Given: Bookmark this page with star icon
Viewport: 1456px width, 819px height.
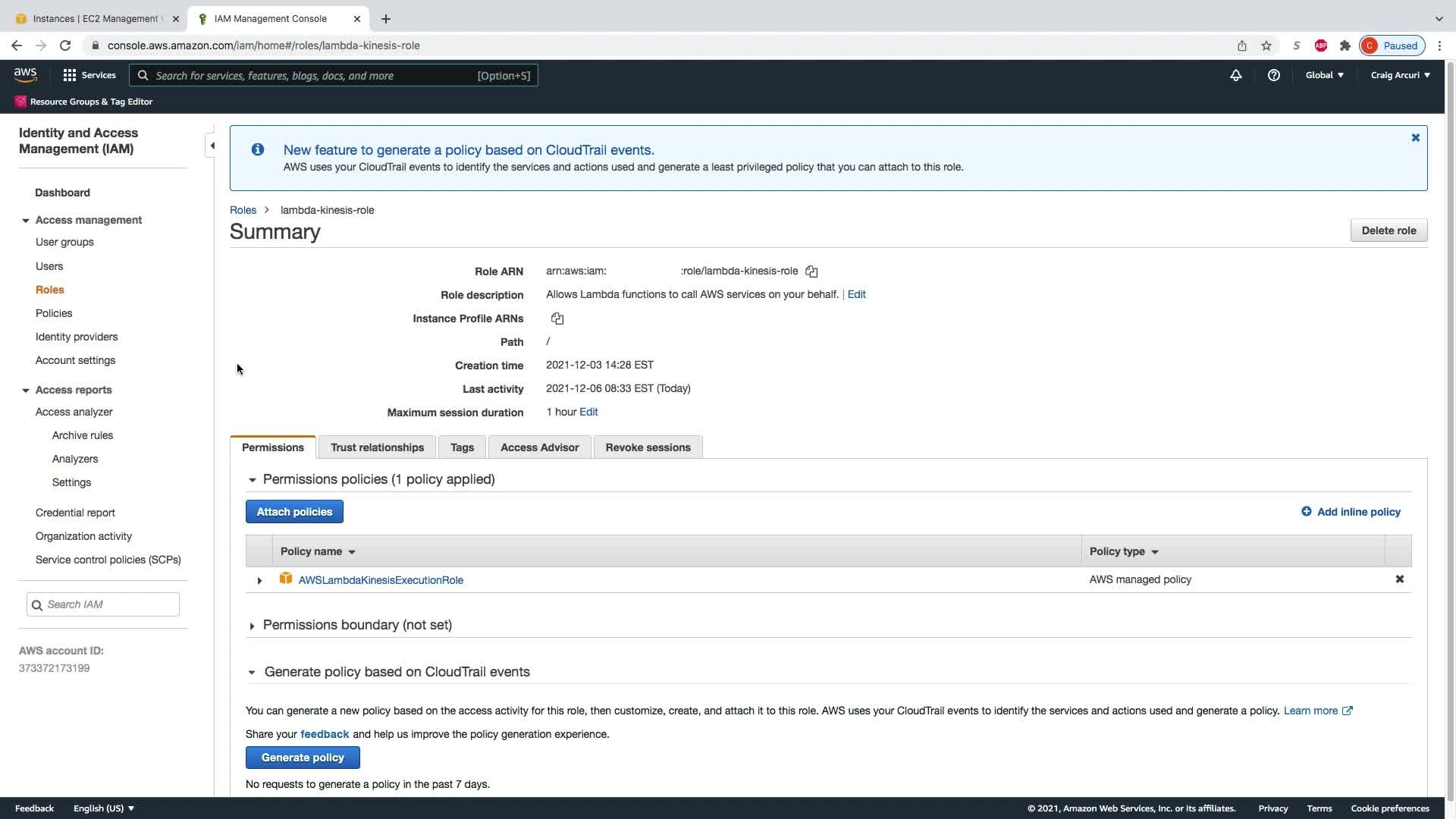Looking at the screenshot, I should (1266, 45).
